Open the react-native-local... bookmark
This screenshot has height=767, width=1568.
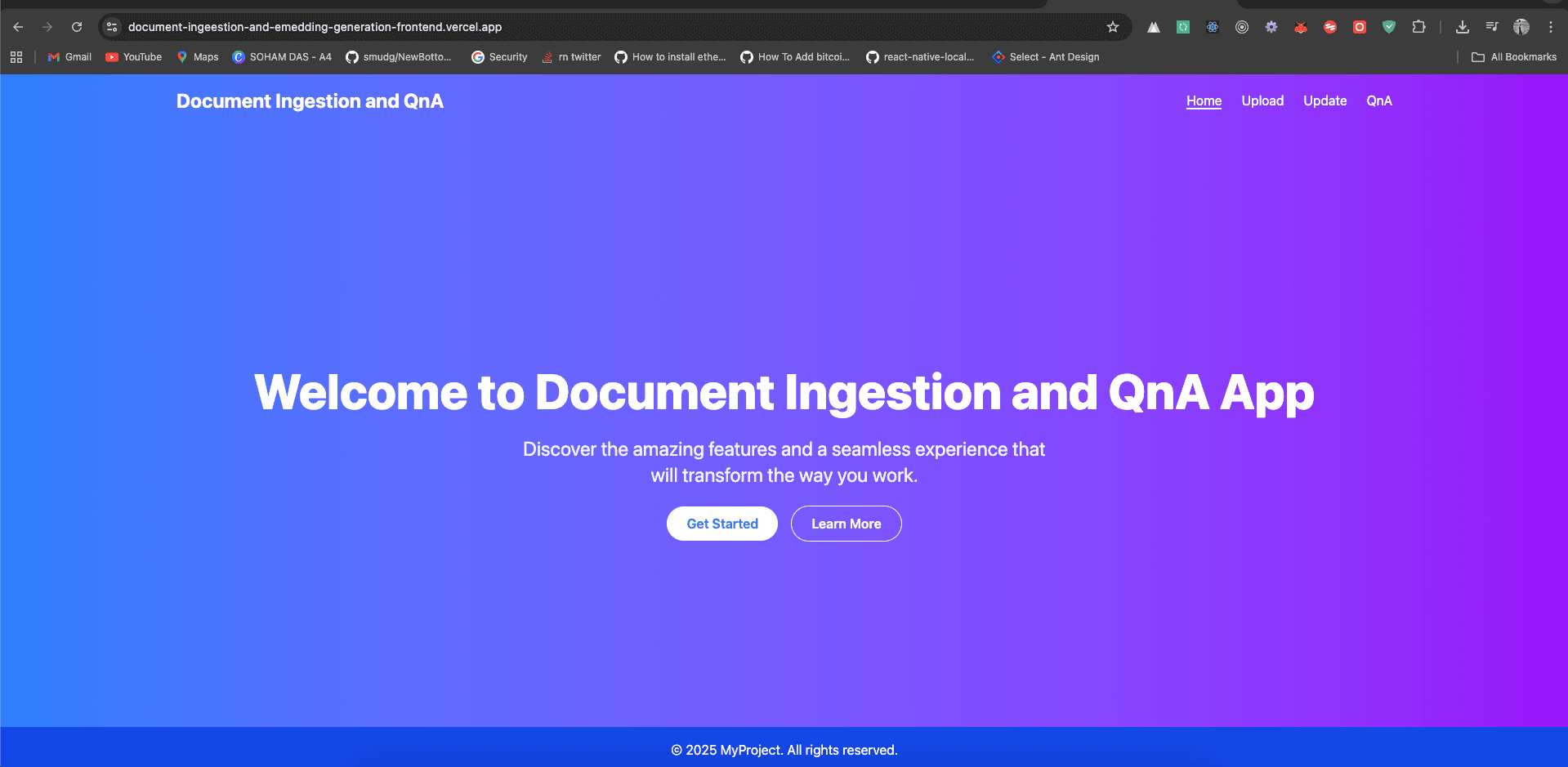pyautogui.click(x=921, y=57)
